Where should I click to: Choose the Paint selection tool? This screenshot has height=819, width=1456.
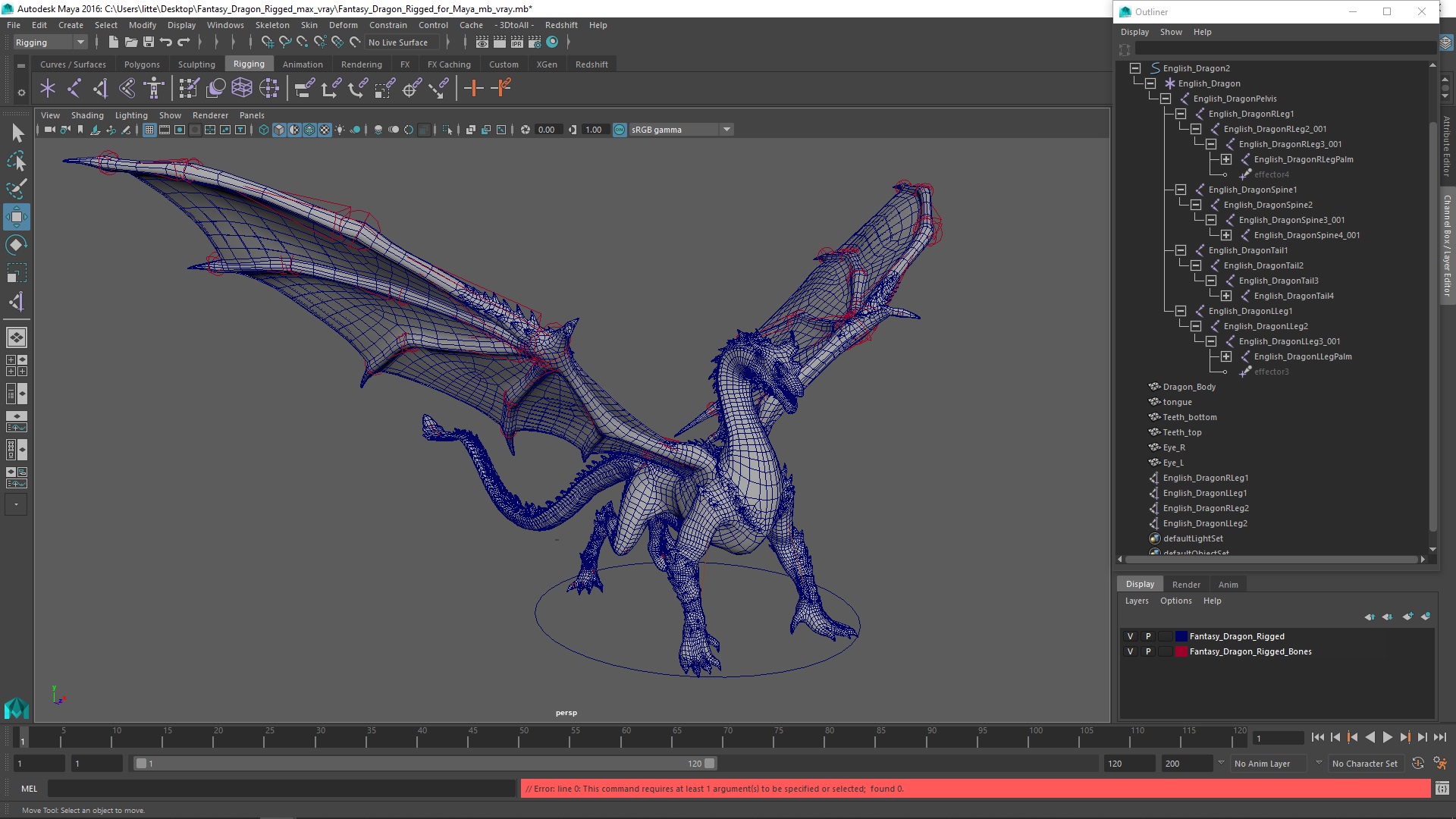(17, 189)
